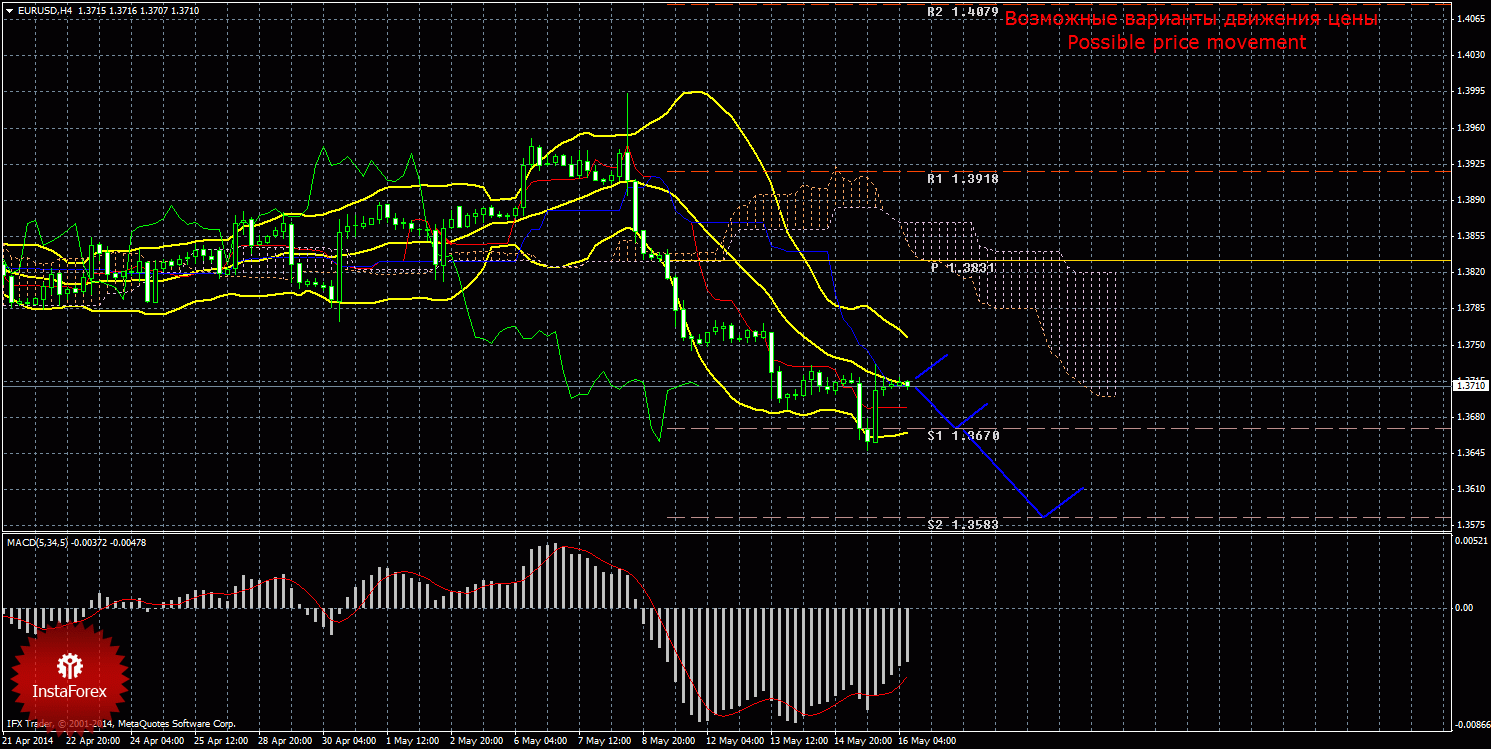Click the '6 May 04:00' time label
The image size is (1491, 749).
click(540, 741)
